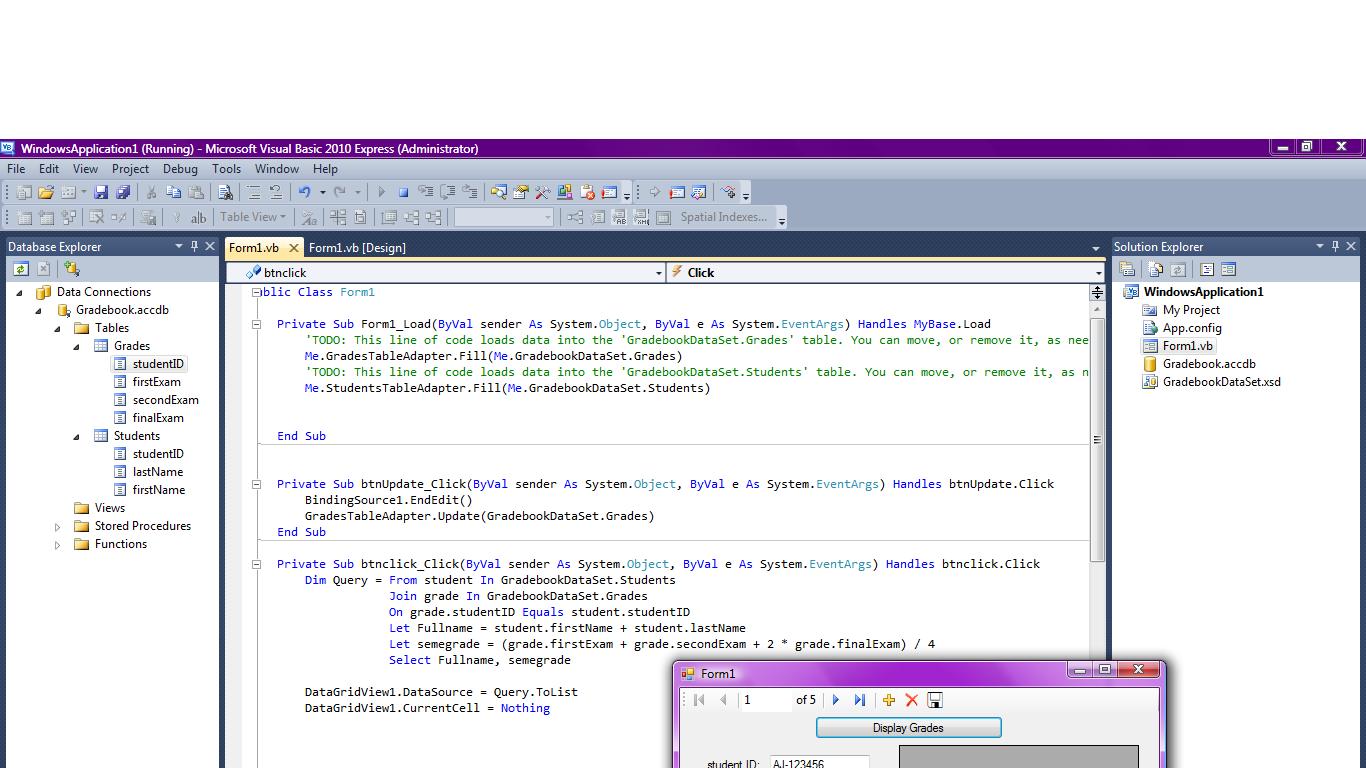Viewport: 1366px width, 768px height.
Task: Click the yellow Add New plus in Form1
Action: (888, 700)
